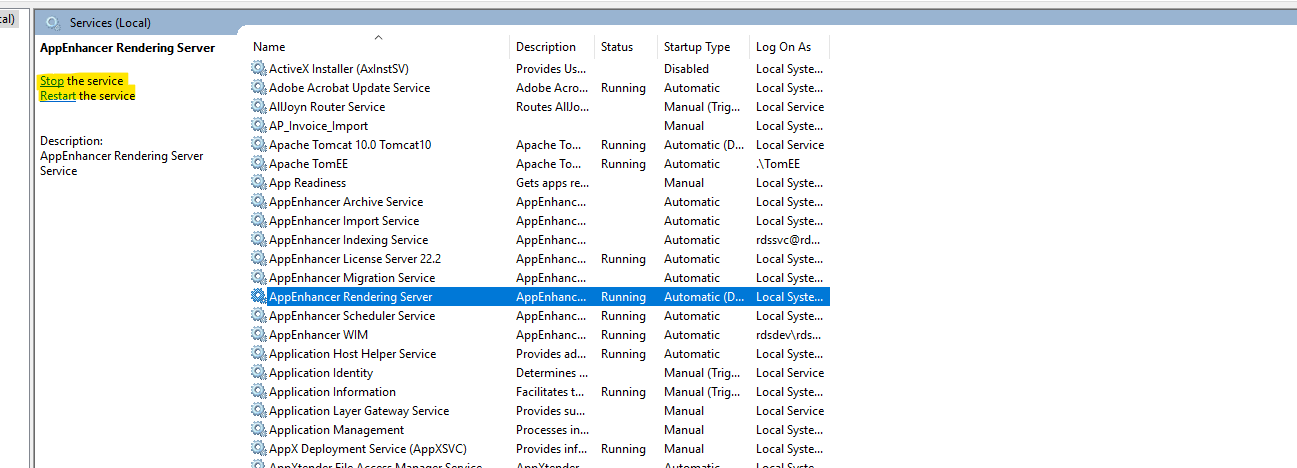Click gear icon for AppEnhancer WIM
This screenshot has width=1297, height=468.
[259, 335]
